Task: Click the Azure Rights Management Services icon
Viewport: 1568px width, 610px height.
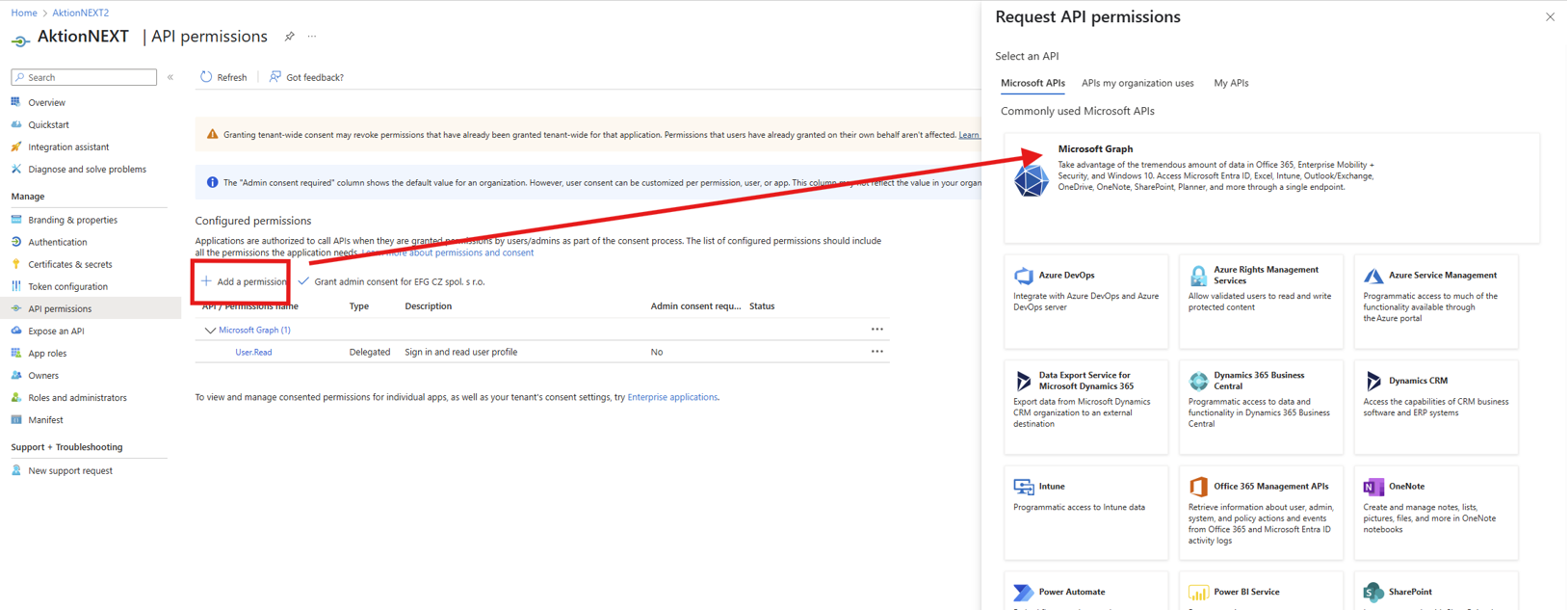Action: [x=1198, y=276]
